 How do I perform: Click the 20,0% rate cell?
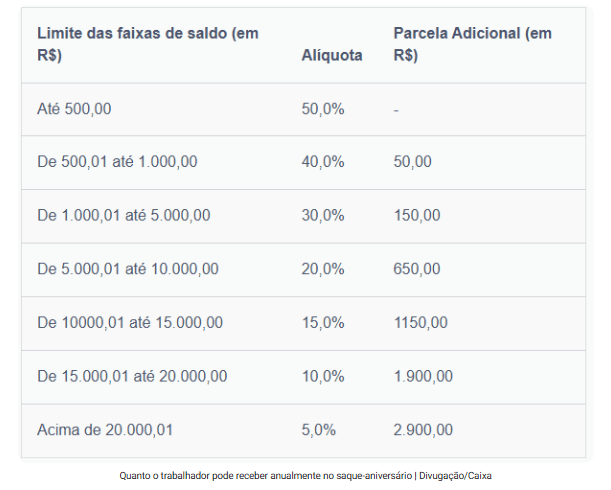click(x=322, y=269)
